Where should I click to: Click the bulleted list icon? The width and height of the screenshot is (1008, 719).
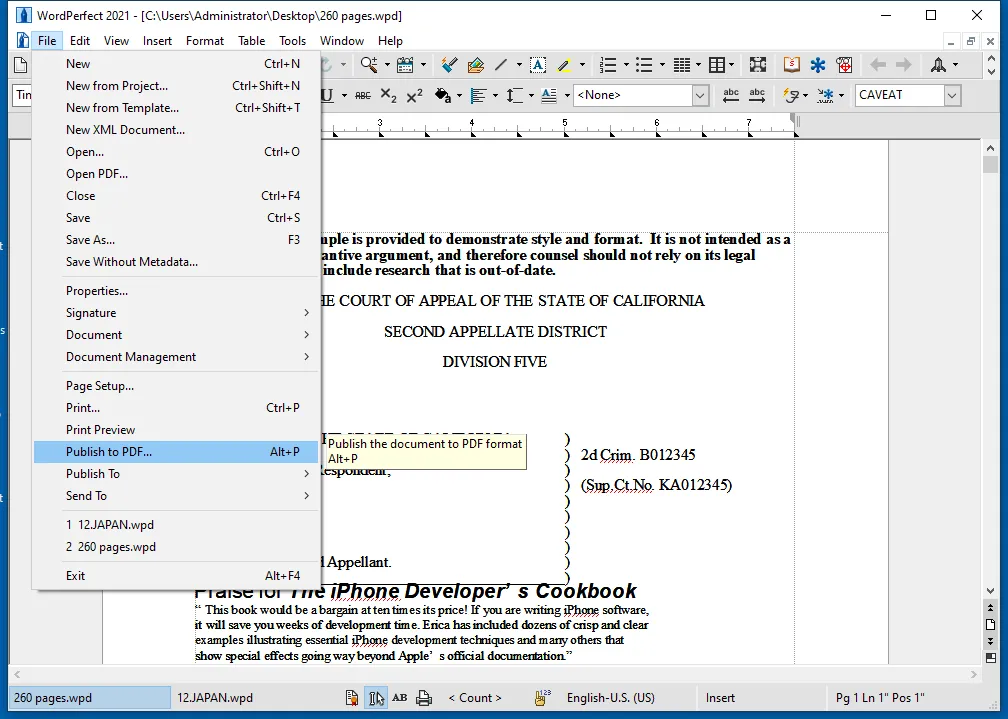pyautogui.click(x=644, y=64)
